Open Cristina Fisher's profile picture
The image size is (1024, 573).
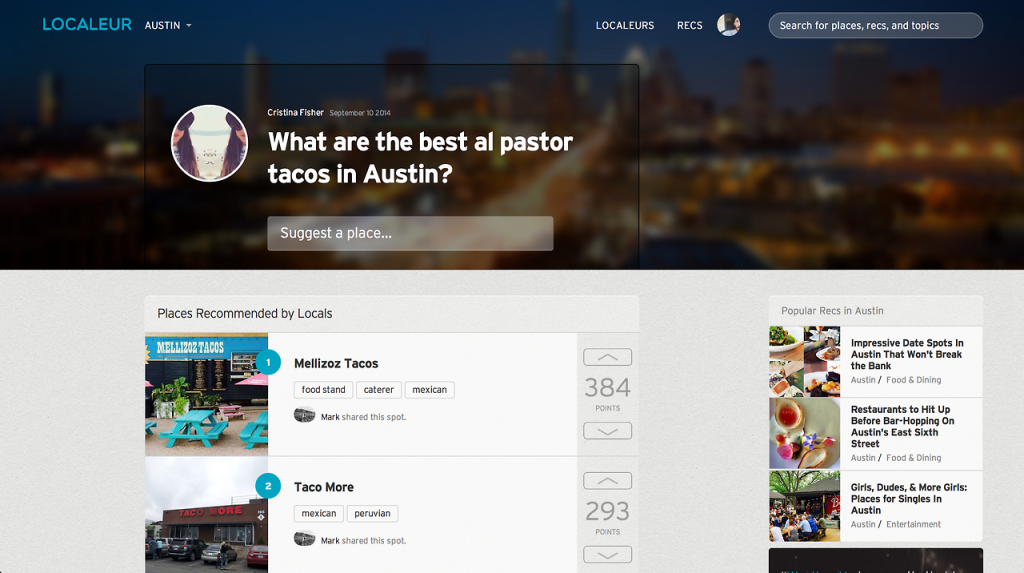[x=210, y=143]
